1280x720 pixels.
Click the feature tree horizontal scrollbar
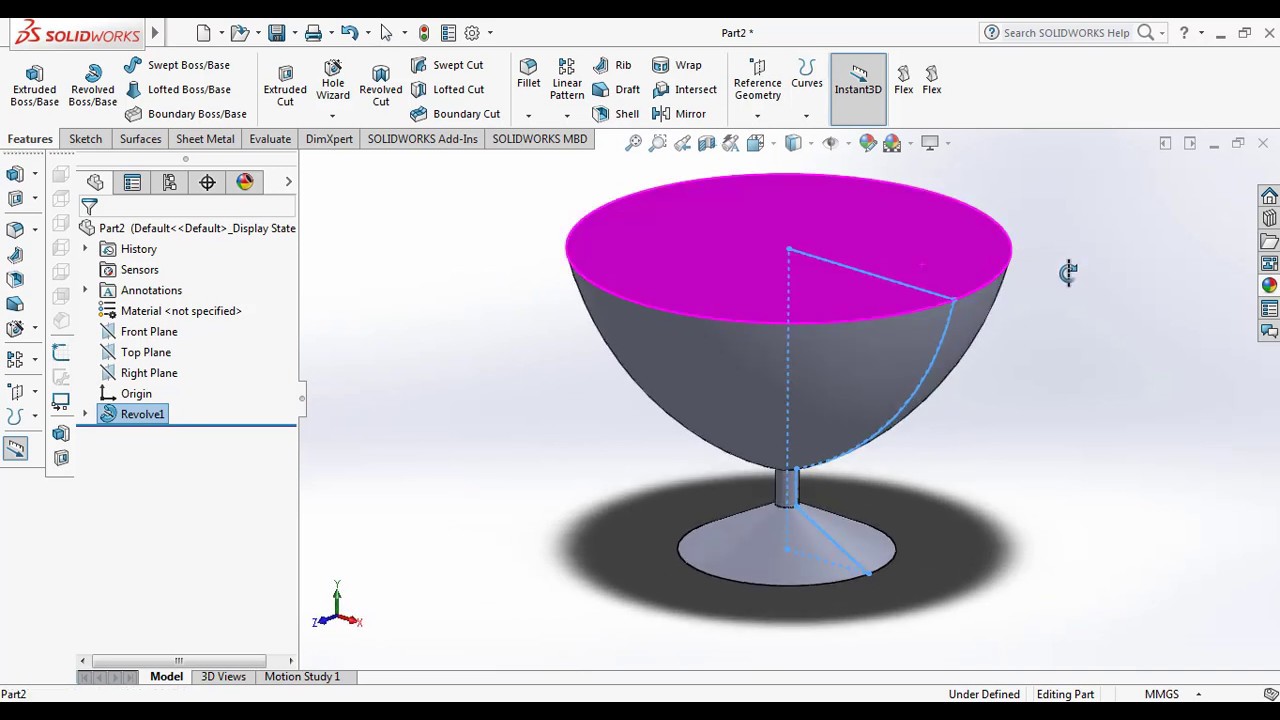179,660
